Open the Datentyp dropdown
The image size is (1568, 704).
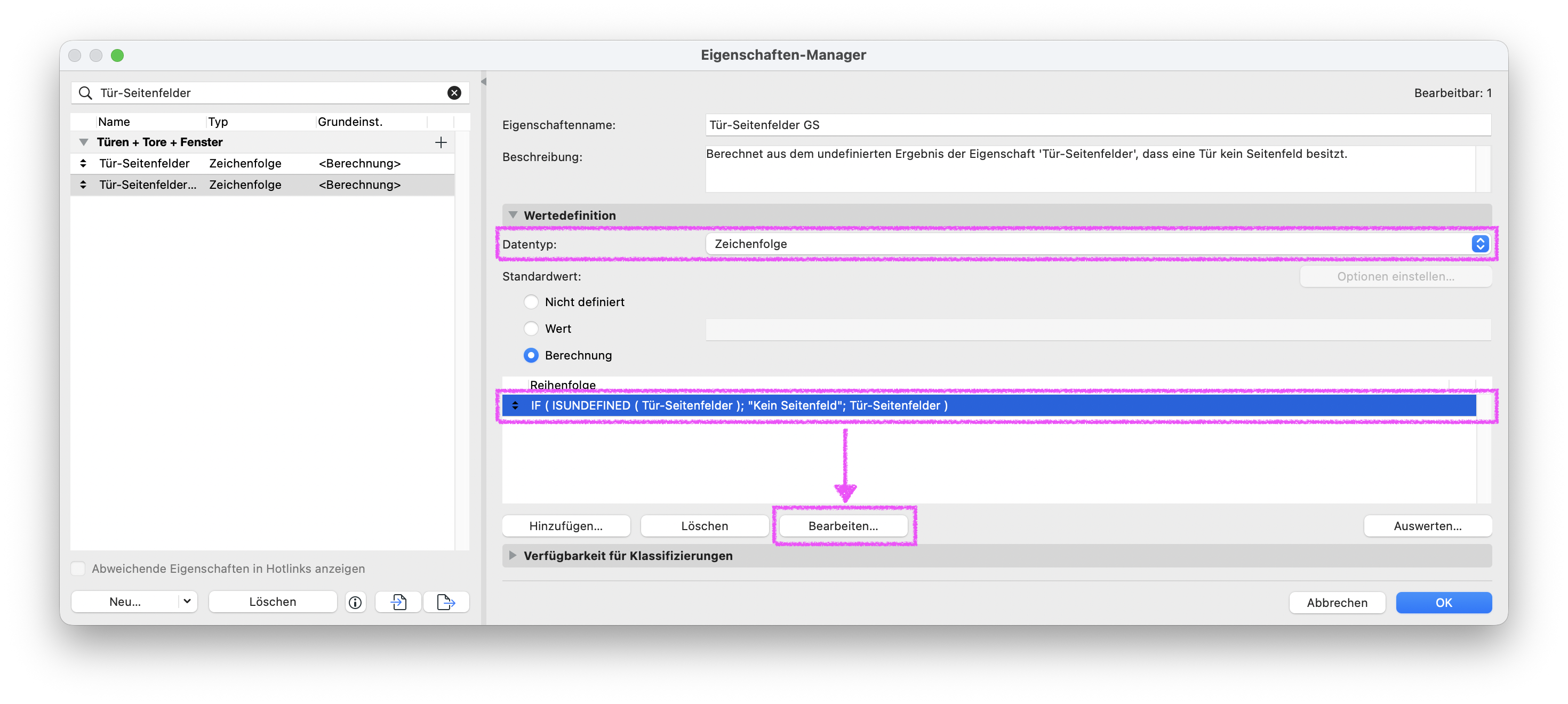click(1099, 244)
